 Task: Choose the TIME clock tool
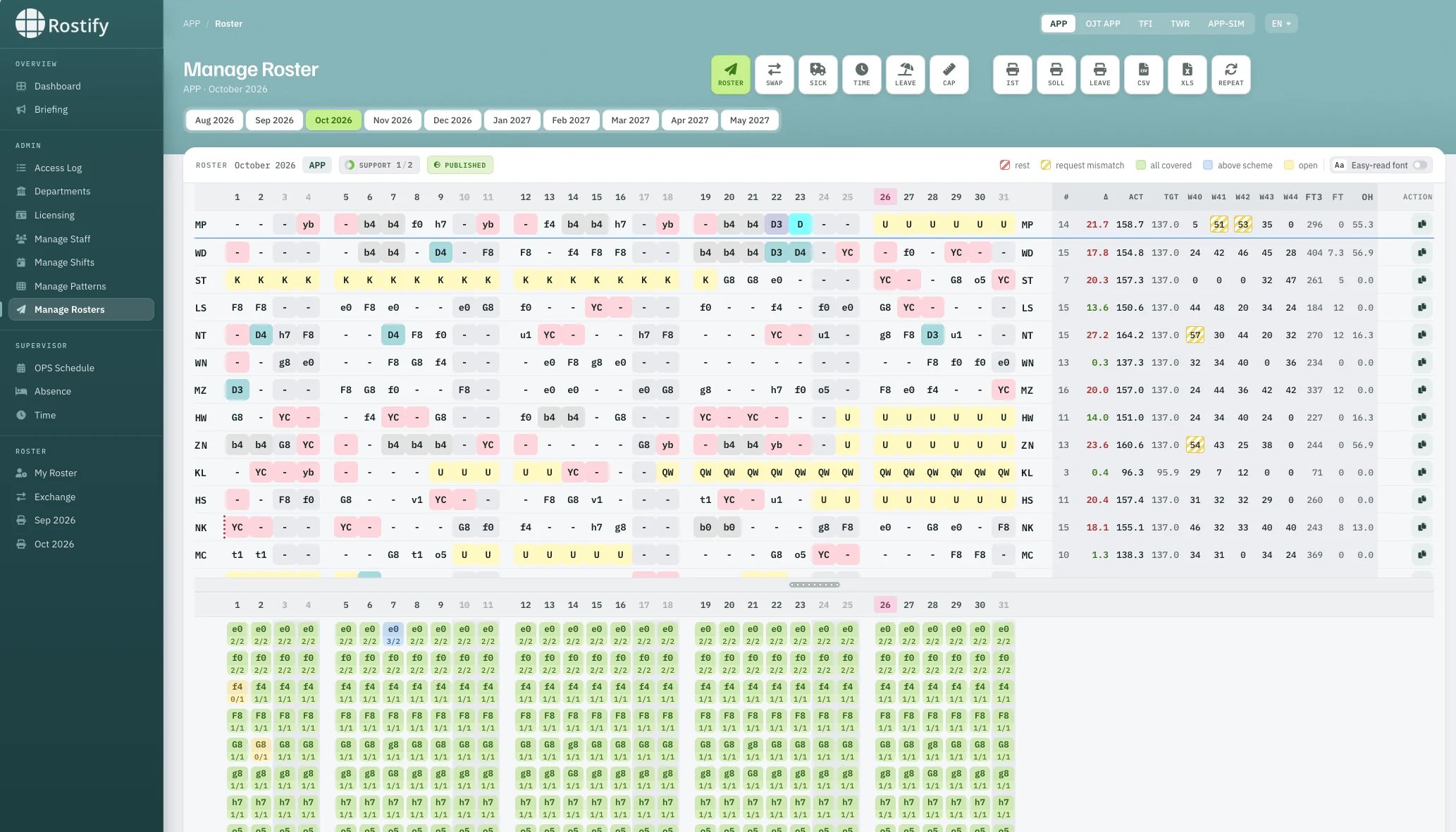pos(861,75)
